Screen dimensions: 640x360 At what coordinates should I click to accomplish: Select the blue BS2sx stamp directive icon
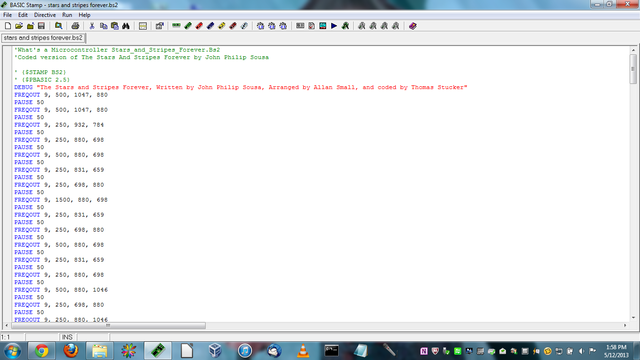pyautogui.click(x=210, y=26)
